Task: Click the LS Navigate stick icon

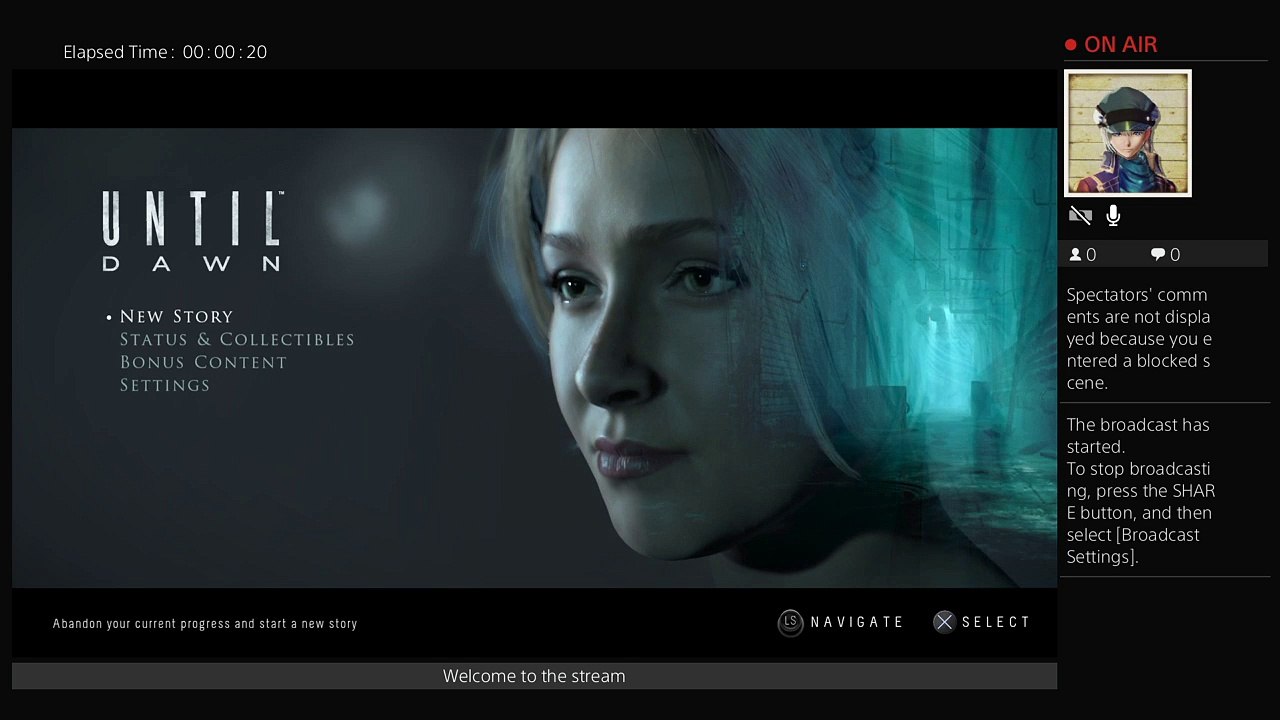Action: 790,623
